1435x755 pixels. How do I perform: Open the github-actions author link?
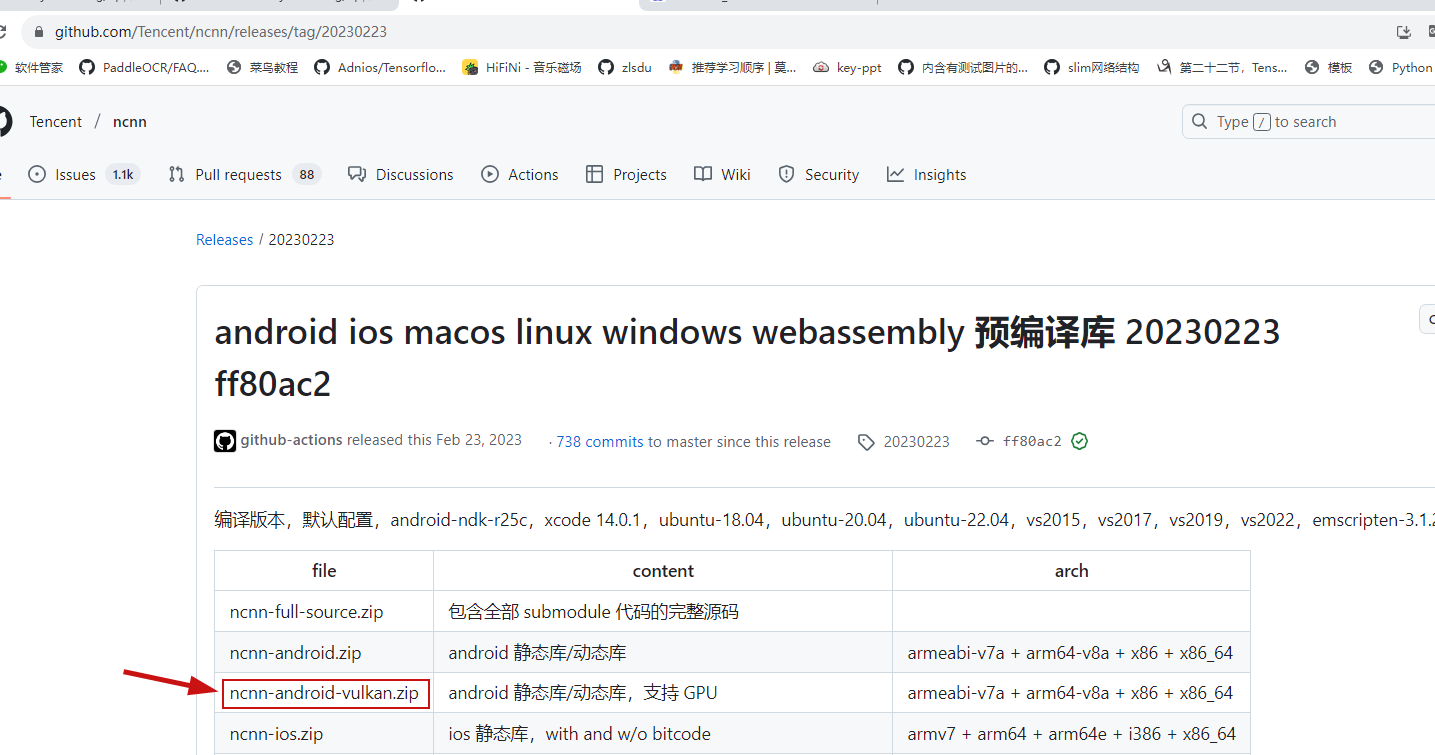pos(292,440)
